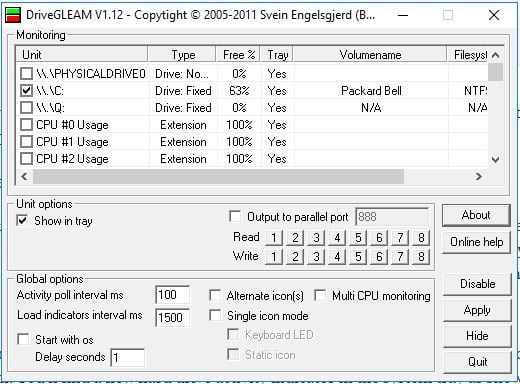This screenshot has width=520, height=384.
Task: Click the horizontal scroll left arrow
Action: point(24,176)
